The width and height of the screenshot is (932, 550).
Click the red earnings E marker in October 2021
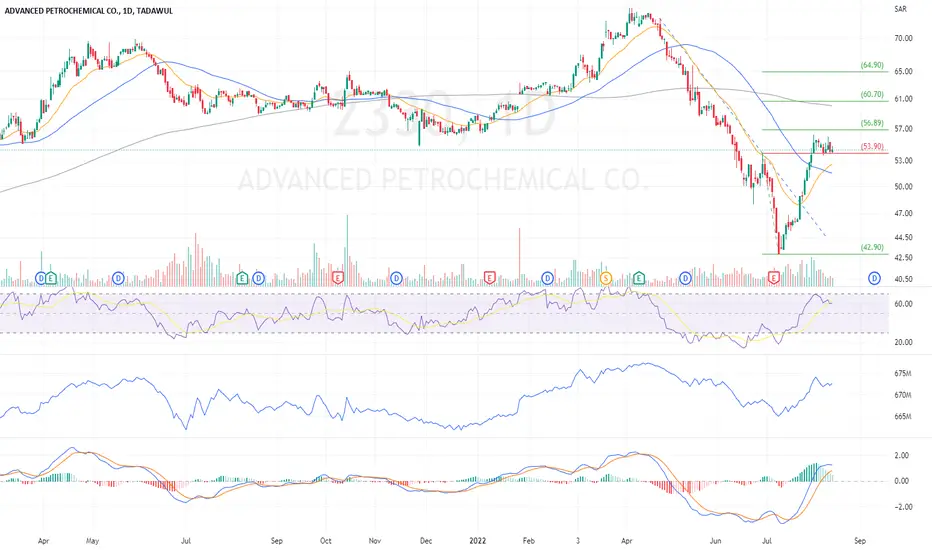pos(338,278)
